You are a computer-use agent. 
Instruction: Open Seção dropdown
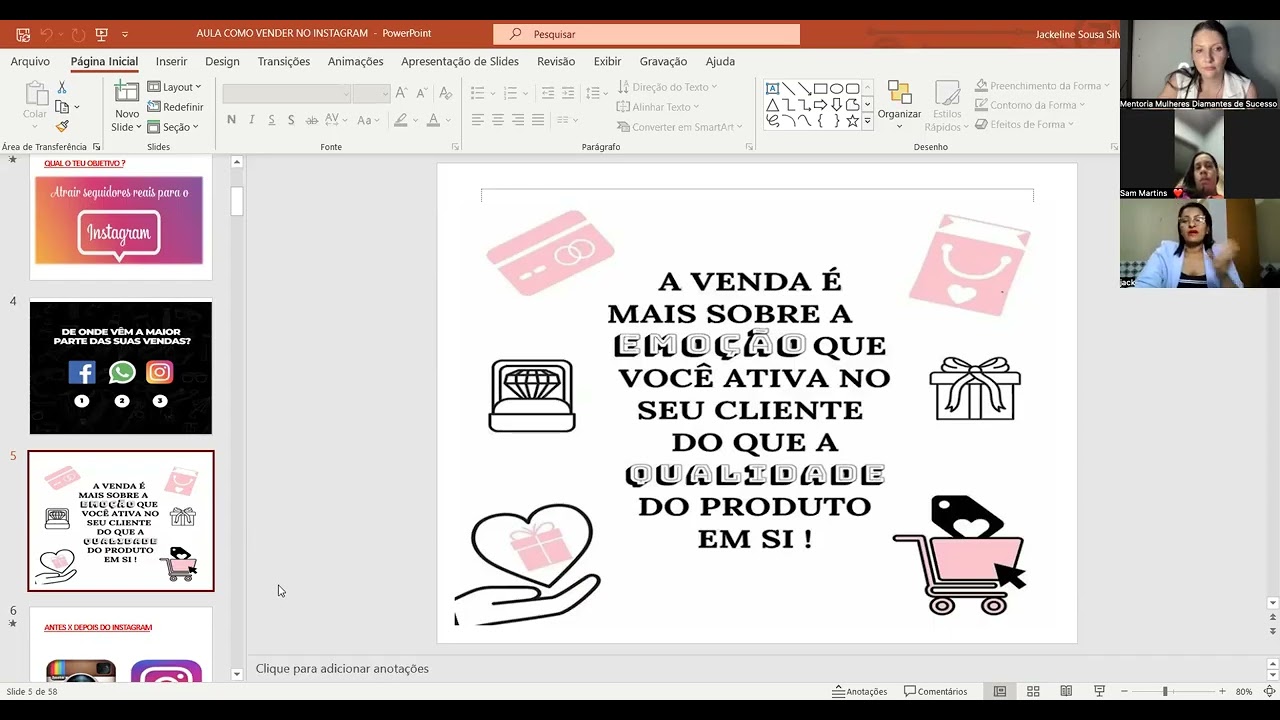173,127
